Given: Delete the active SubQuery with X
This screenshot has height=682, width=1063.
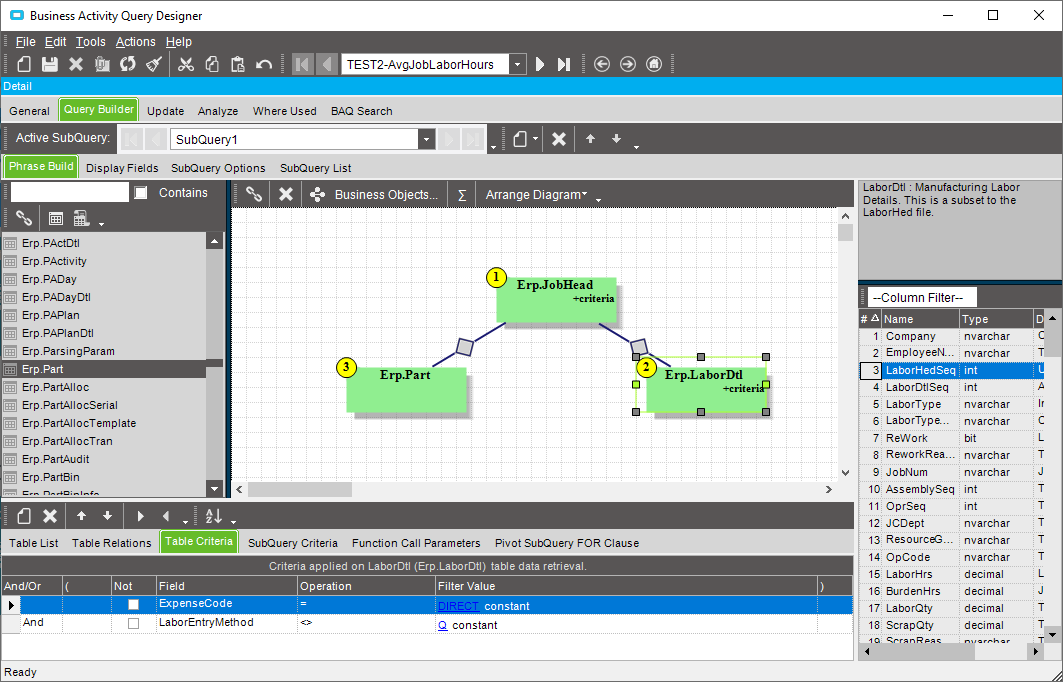Looking at the screenshot, I should (x=559, y=139).
